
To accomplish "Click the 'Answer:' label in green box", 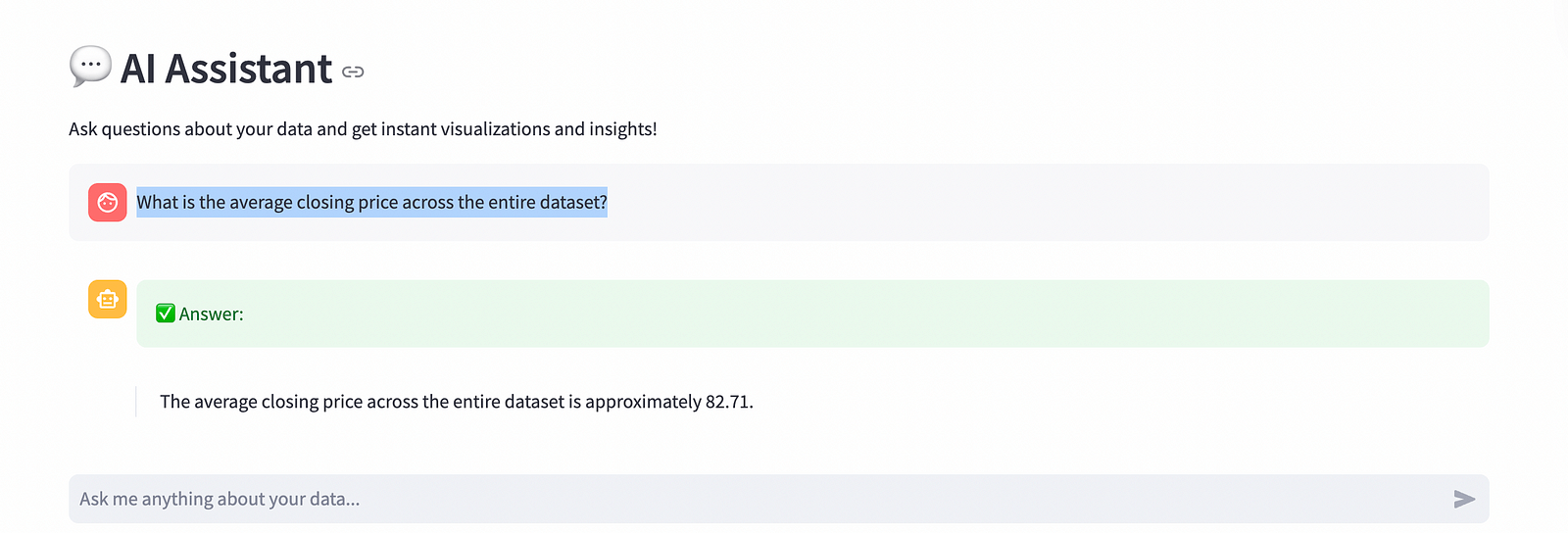I will pos(212,314).
